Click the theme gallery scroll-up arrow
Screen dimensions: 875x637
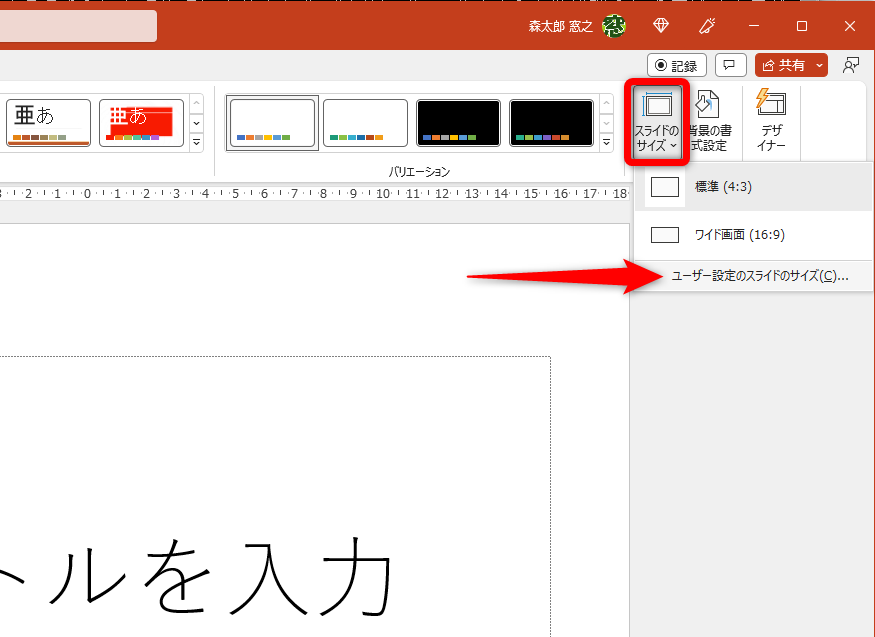197,101
